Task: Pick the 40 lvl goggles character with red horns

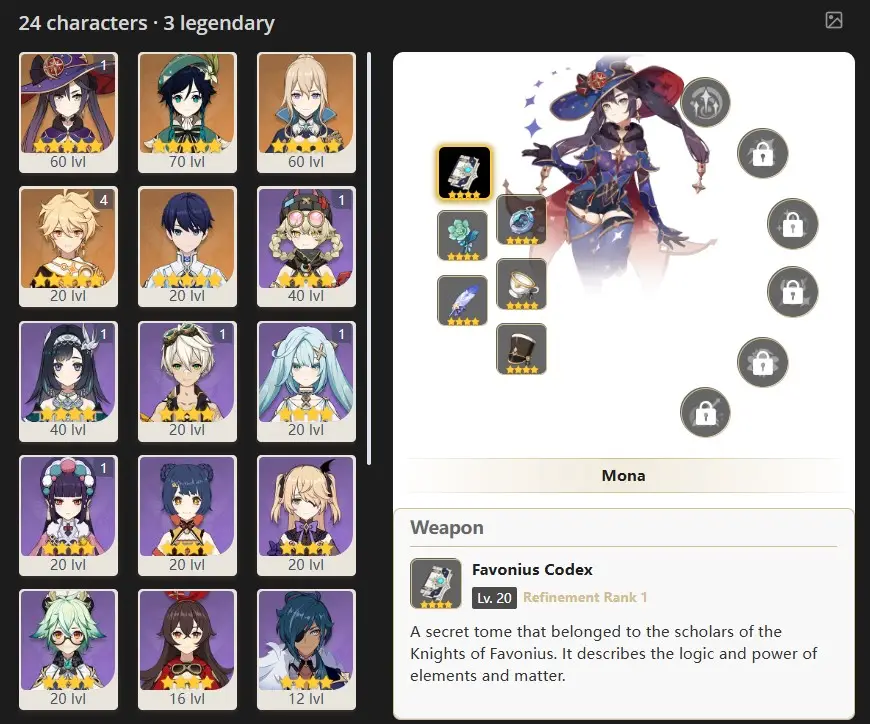Action: [306, 246]
